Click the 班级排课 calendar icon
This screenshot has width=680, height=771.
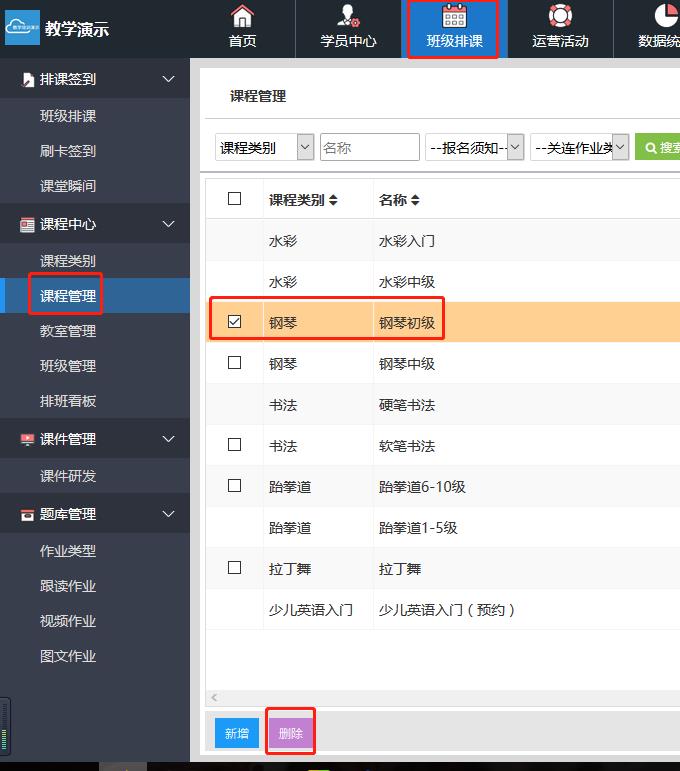[x=454, y=16]
